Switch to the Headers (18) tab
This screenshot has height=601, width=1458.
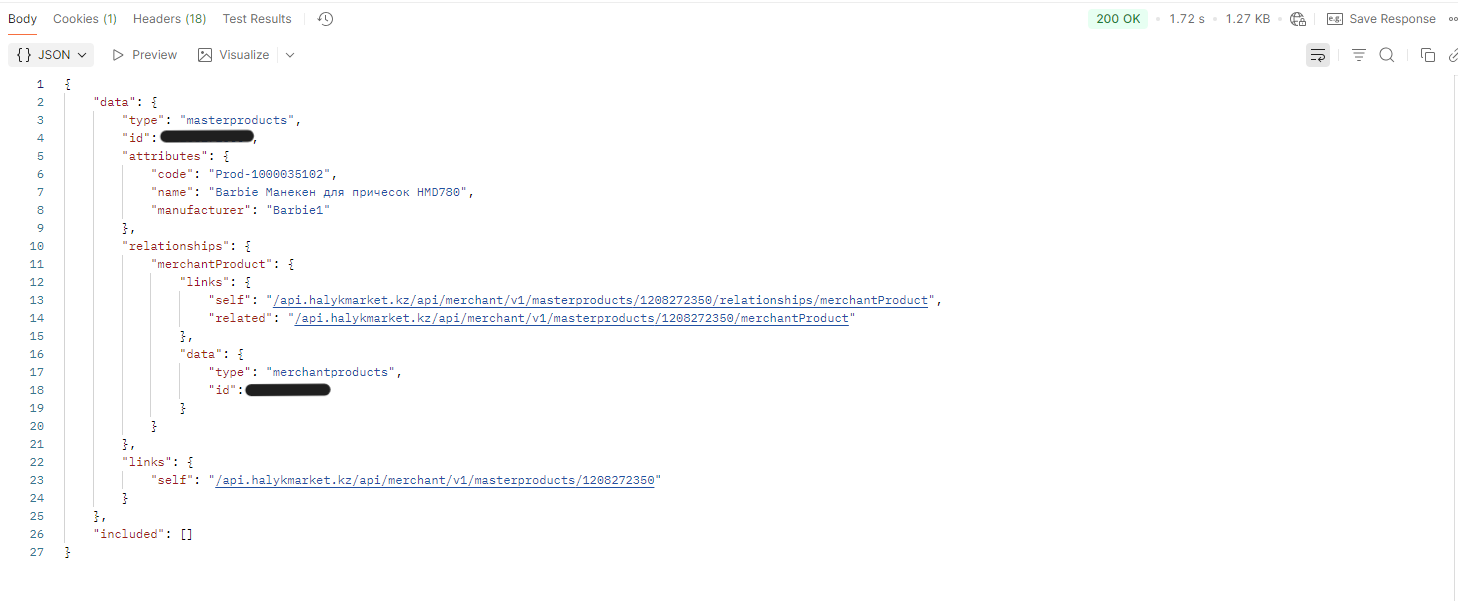(x=169, y=19)
